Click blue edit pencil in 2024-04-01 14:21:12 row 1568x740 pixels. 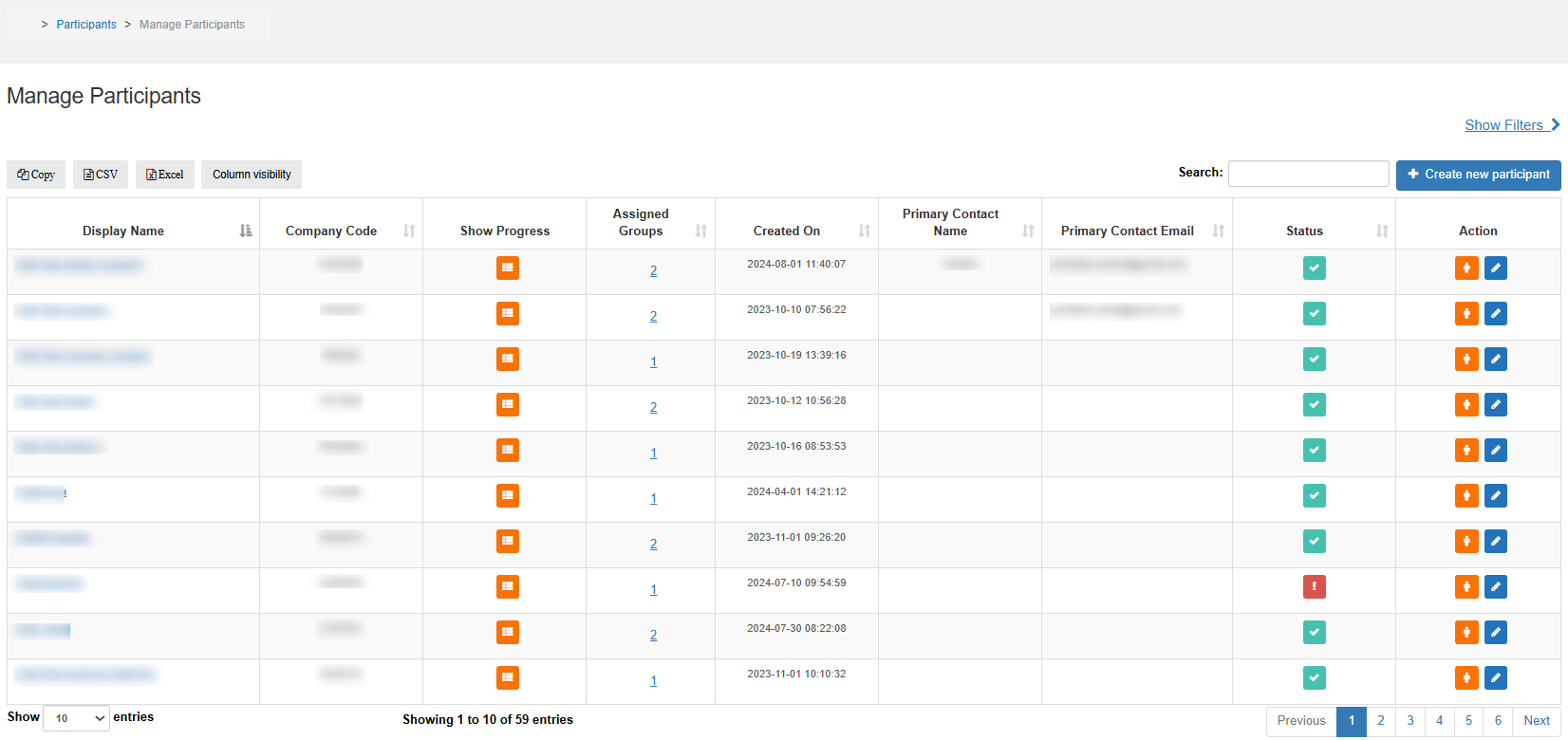tap(1496, 496)
